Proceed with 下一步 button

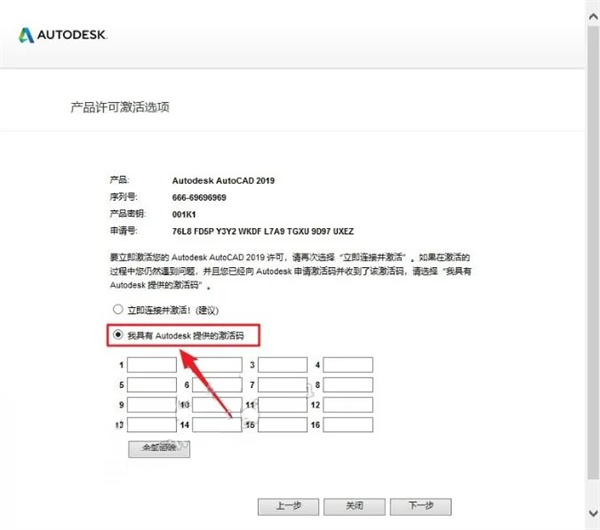tap(421, 506)
